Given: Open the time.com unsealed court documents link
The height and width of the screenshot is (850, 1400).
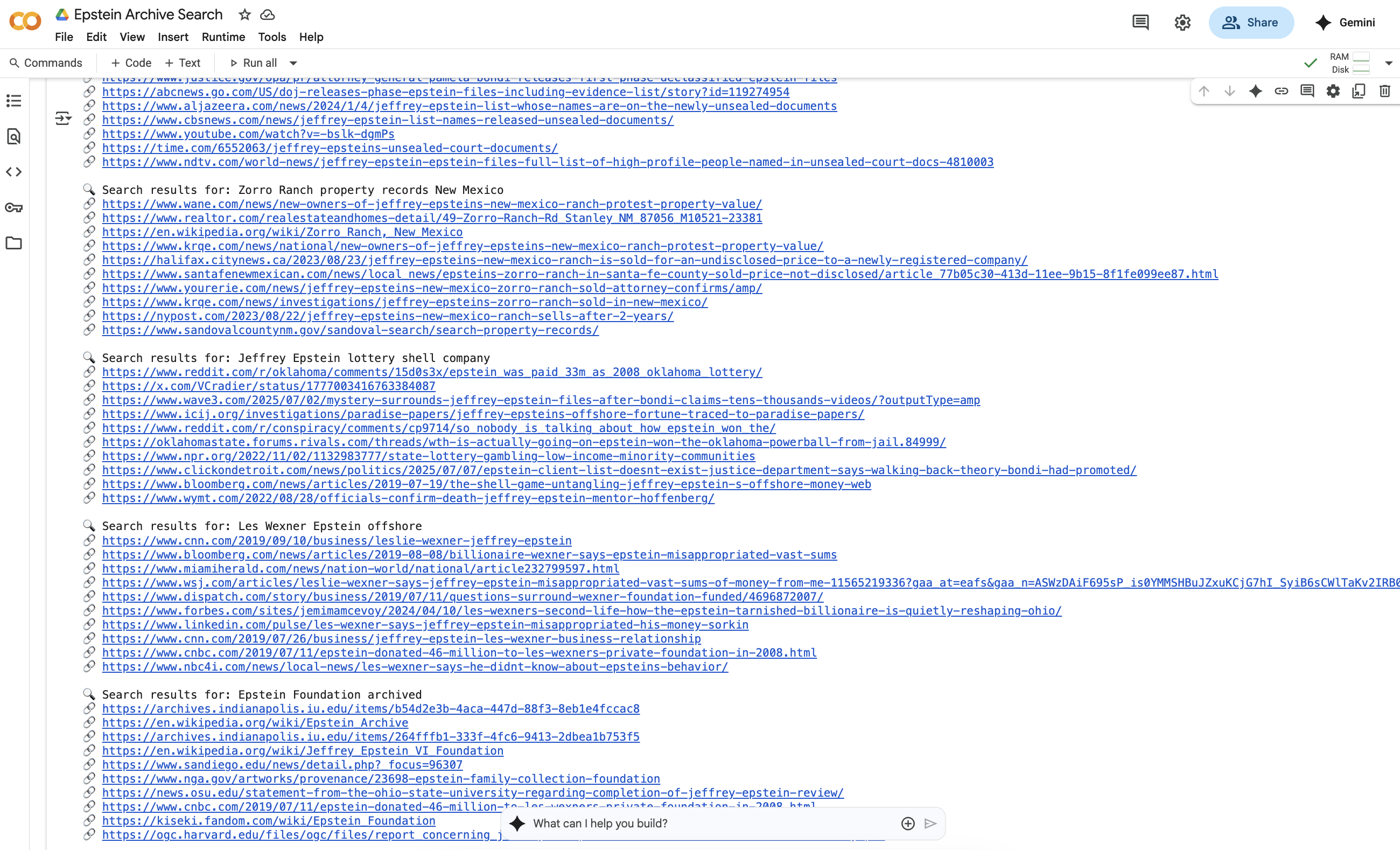Looking at the screenshot, I should (x=330, y=148).
